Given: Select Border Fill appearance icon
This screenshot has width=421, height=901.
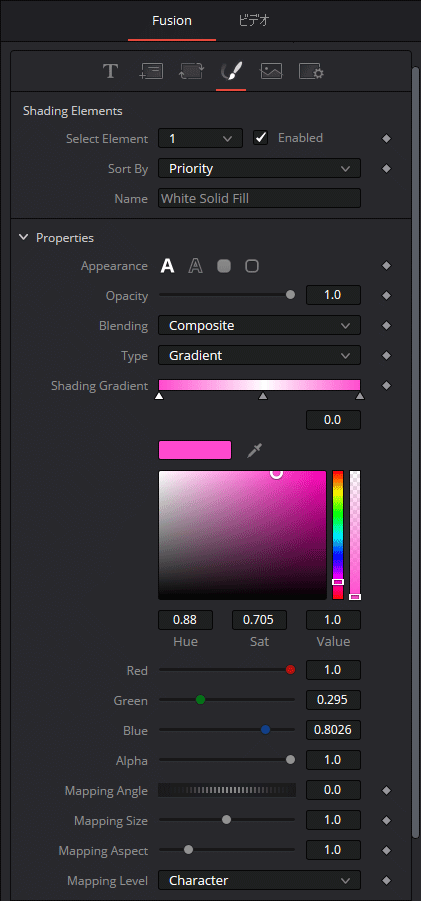Looking at the screenshot, I should [224, 266].
